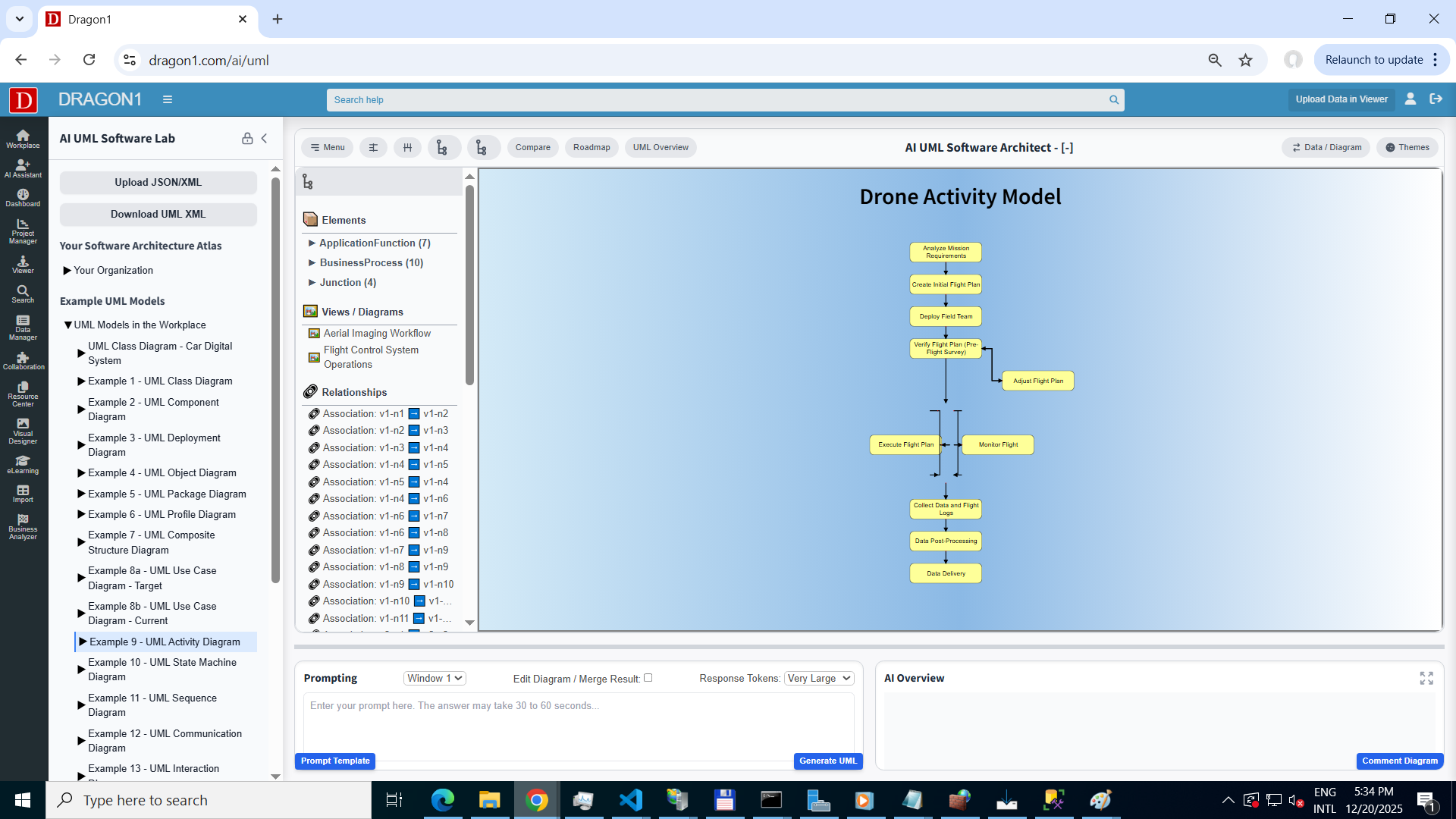Open the Collaboration tool icon
The width and height of the screenshot is (1456, 819).
point(23,362)
